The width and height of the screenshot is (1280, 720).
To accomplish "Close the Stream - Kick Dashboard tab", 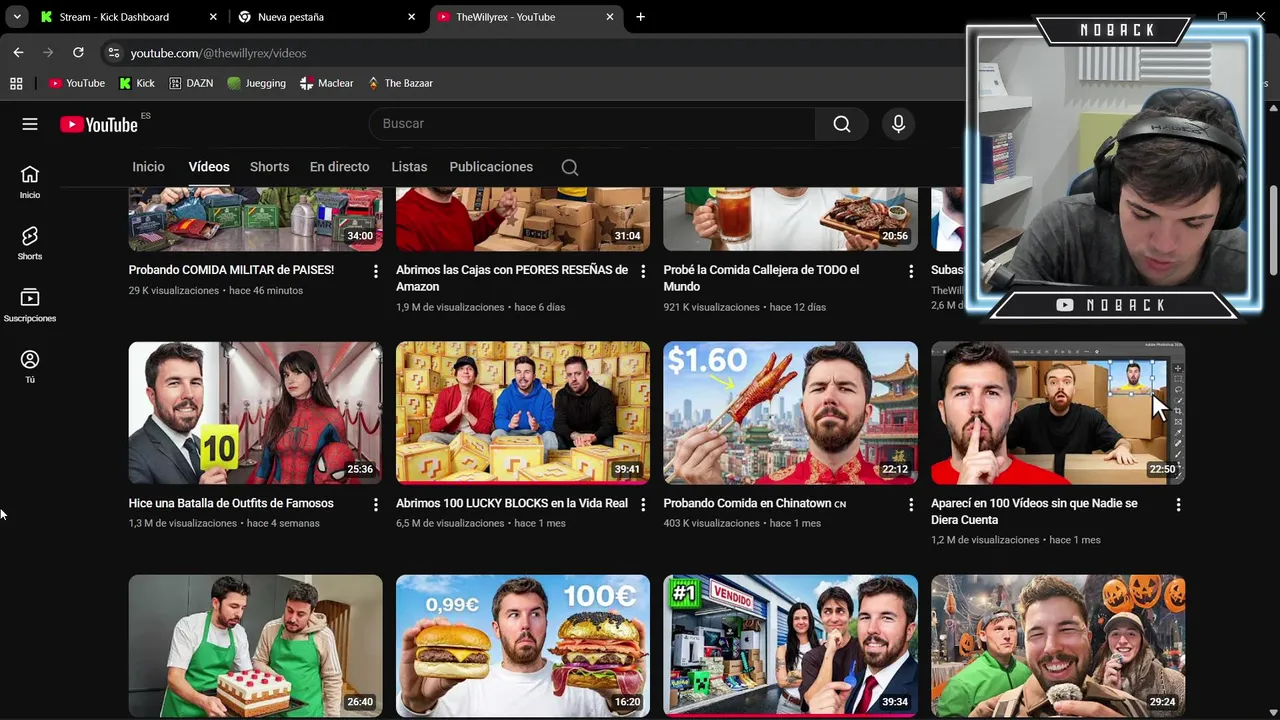I will pyautogui.click(x=213, y=17).
